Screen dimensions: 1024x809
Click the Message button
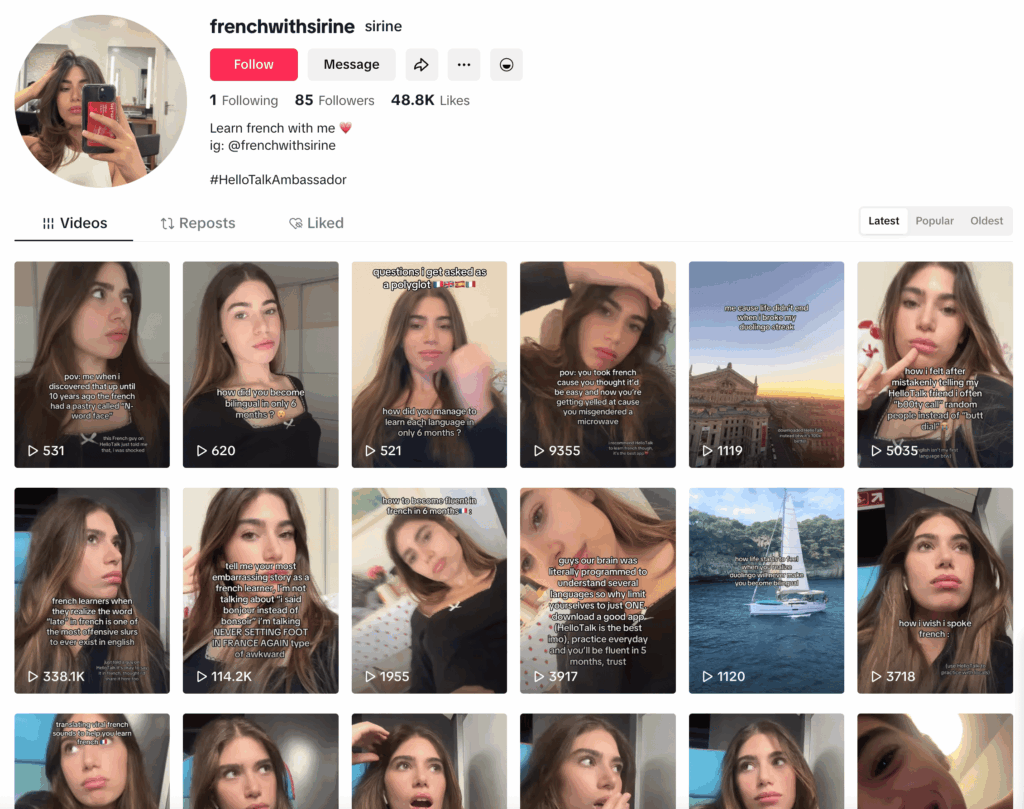(351, 65)
